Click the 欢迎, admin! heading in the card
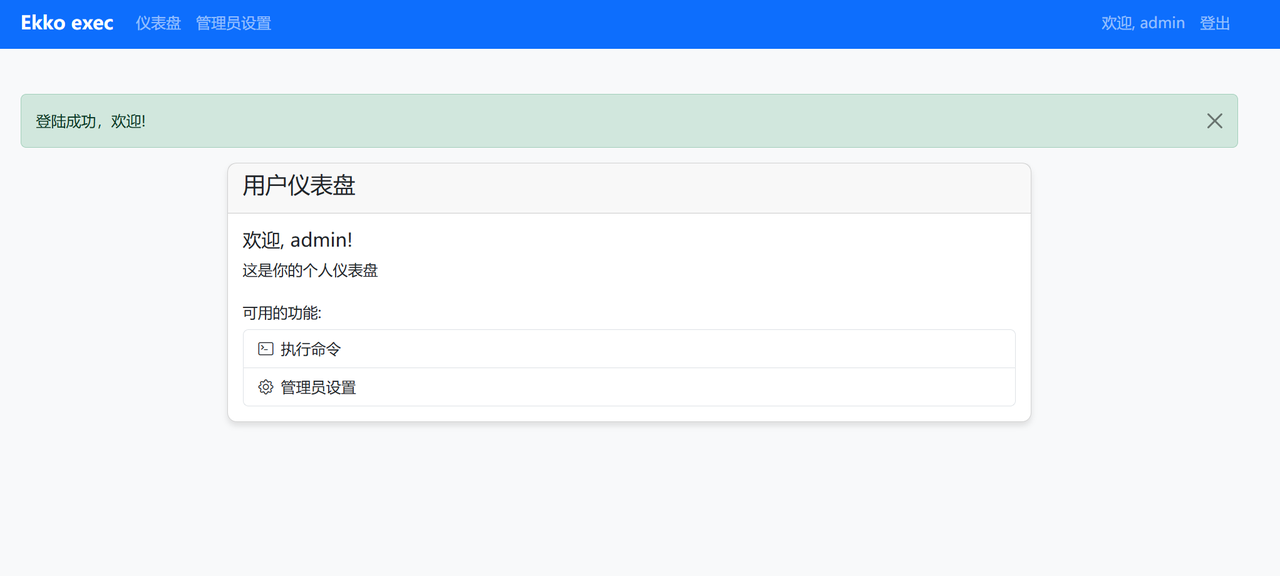The height and width of the screenshot is (576, 1280). 298,240
